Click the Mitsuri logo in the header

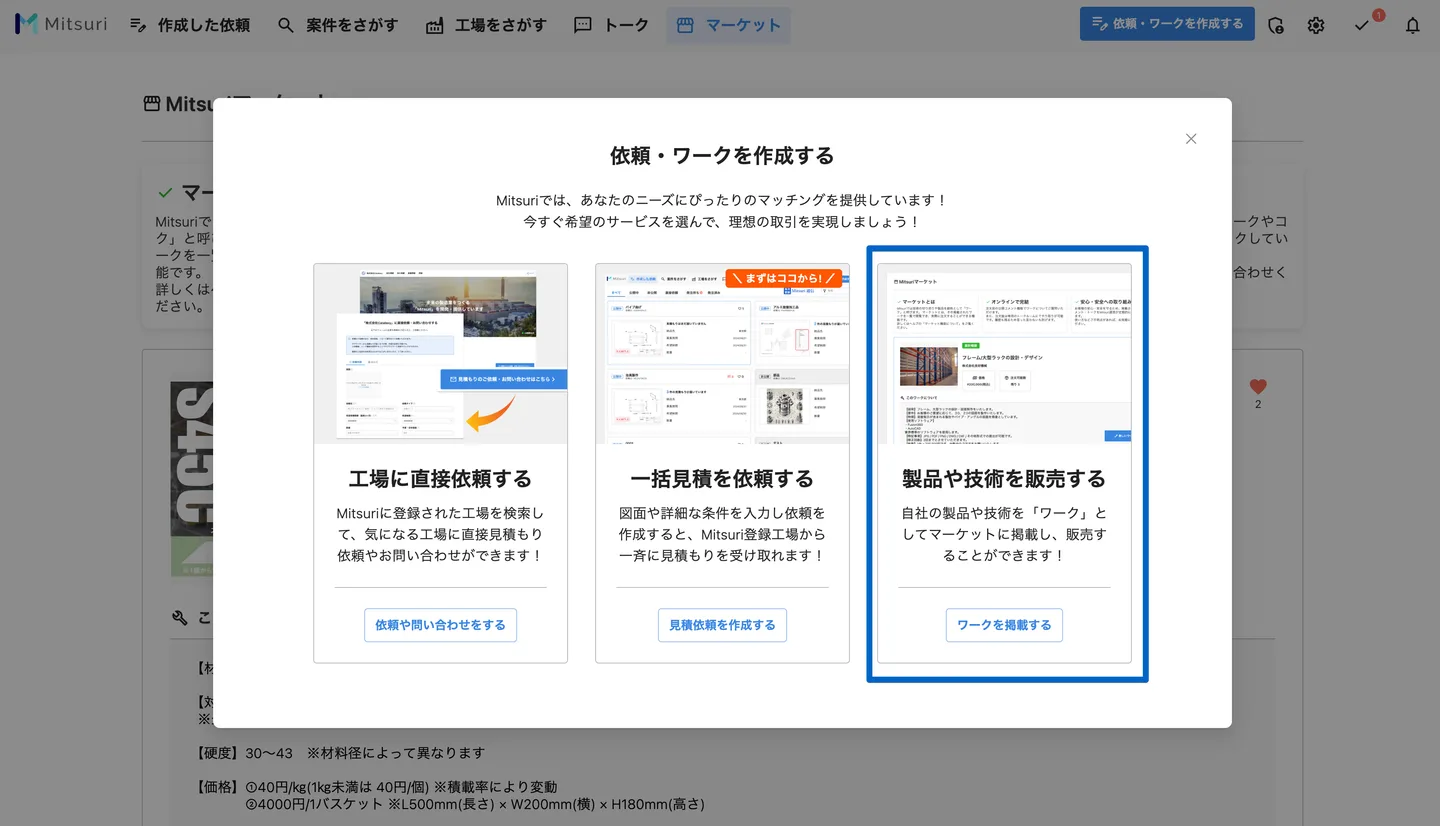61,24
